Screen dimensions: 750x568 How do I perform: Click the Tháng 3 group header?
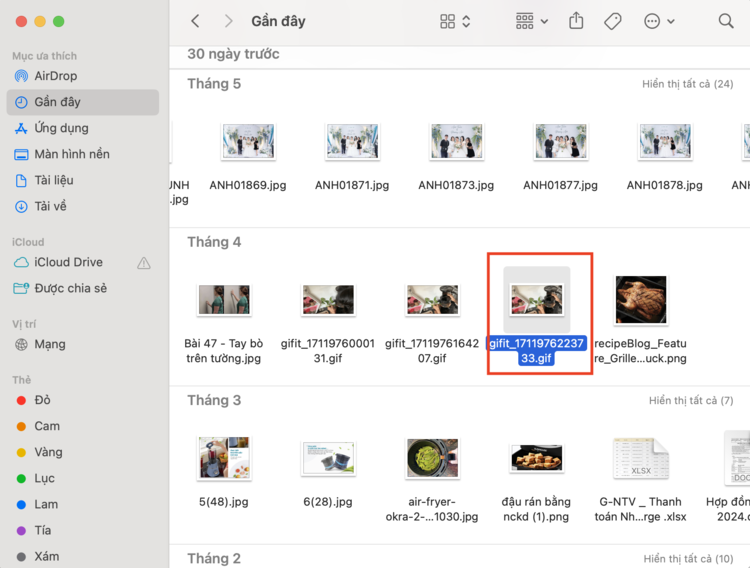(214, 401)
